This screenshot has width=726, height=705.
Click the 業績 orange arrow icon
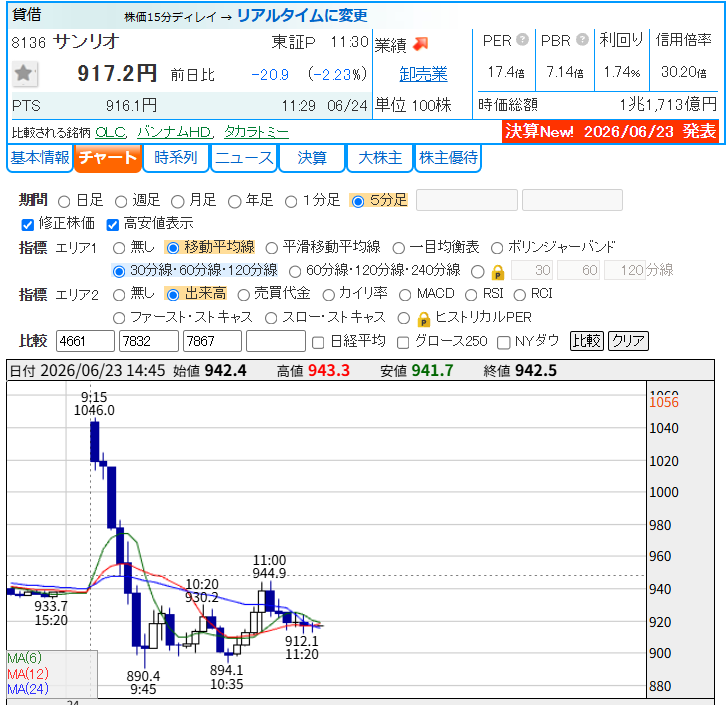tap(421, 44)
